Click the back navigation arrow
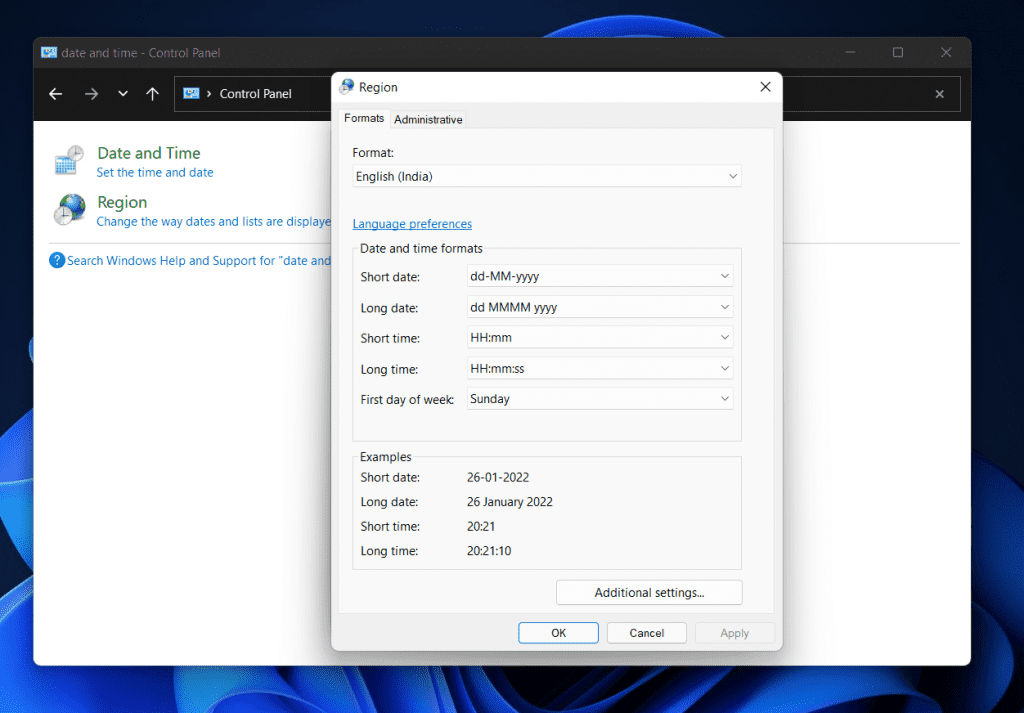Screen dimensions: 1024x713 [x=55, y=93]
